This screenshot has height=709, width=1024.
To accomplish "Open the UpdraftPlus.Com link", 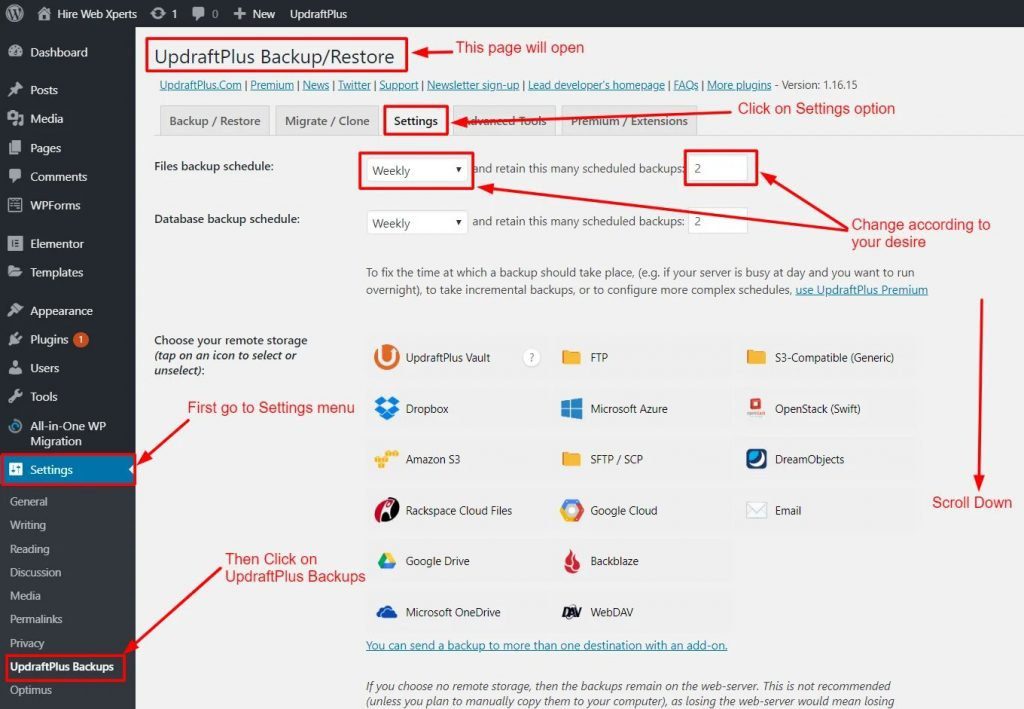I will point(200,85).
